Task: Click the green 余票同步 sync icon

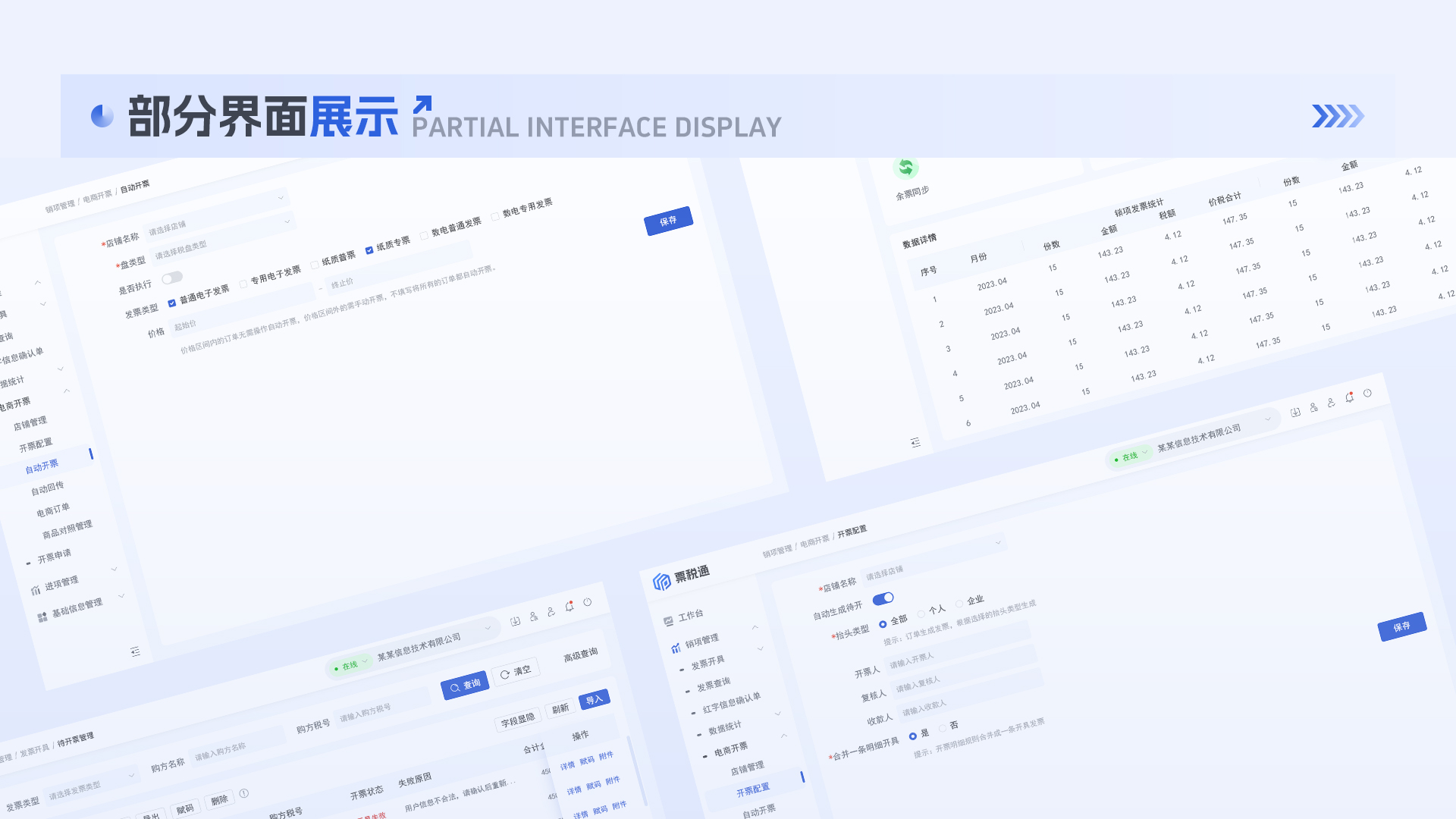Action: pos(905,168)
